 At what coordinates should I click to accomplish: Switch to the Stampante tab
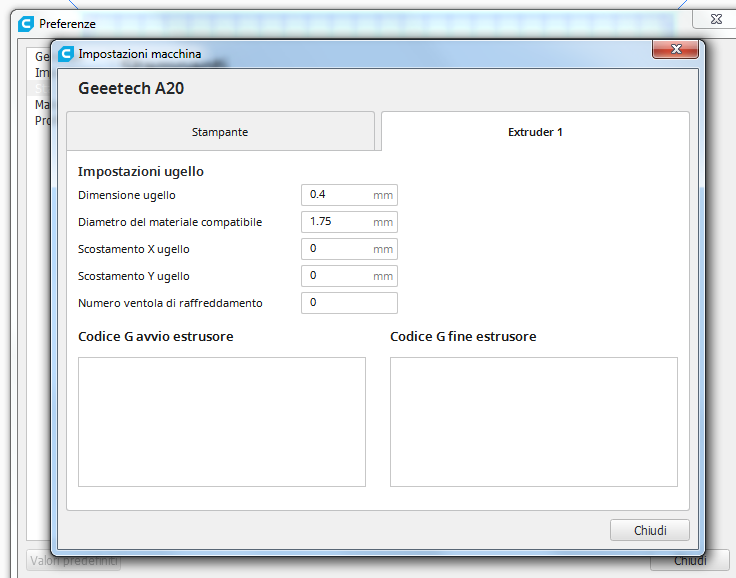tap(220, 131)
